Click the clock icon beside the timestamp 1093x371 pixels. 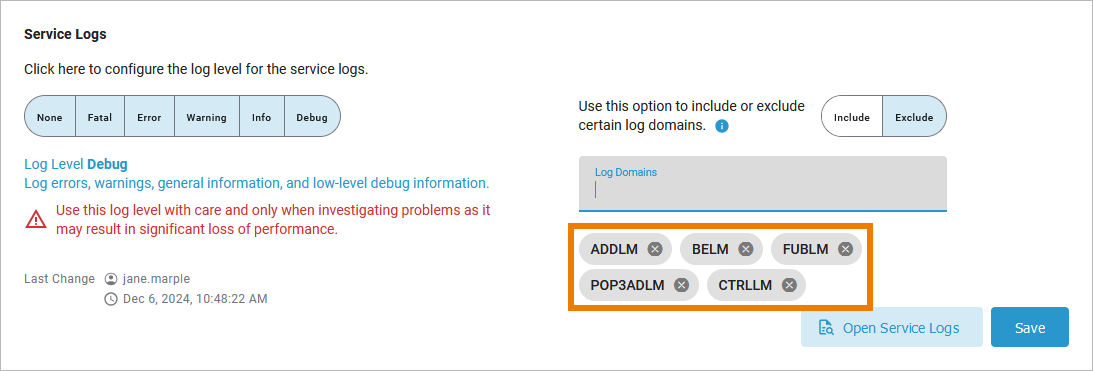tap(111, 299)
